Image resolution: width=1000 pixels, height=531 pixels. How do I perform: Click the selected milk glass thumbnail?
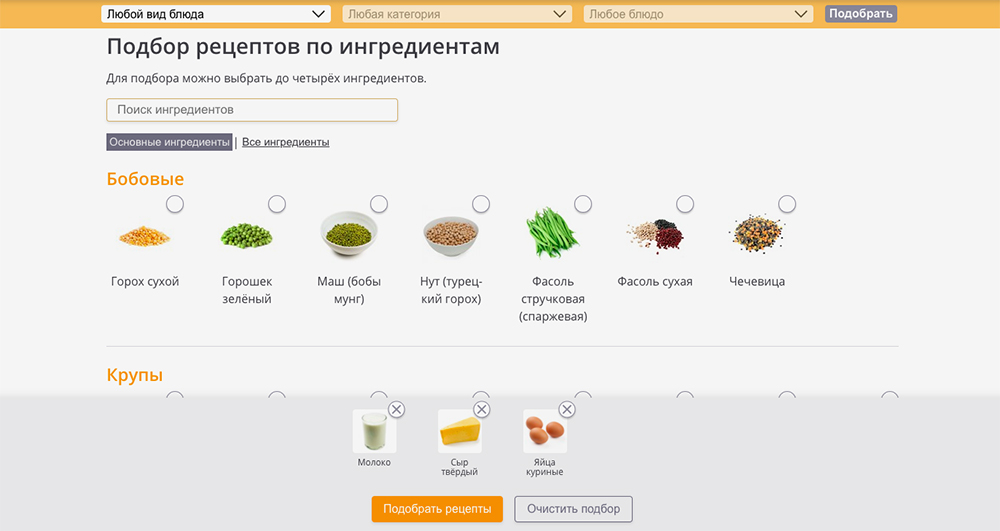click(374, 432)
